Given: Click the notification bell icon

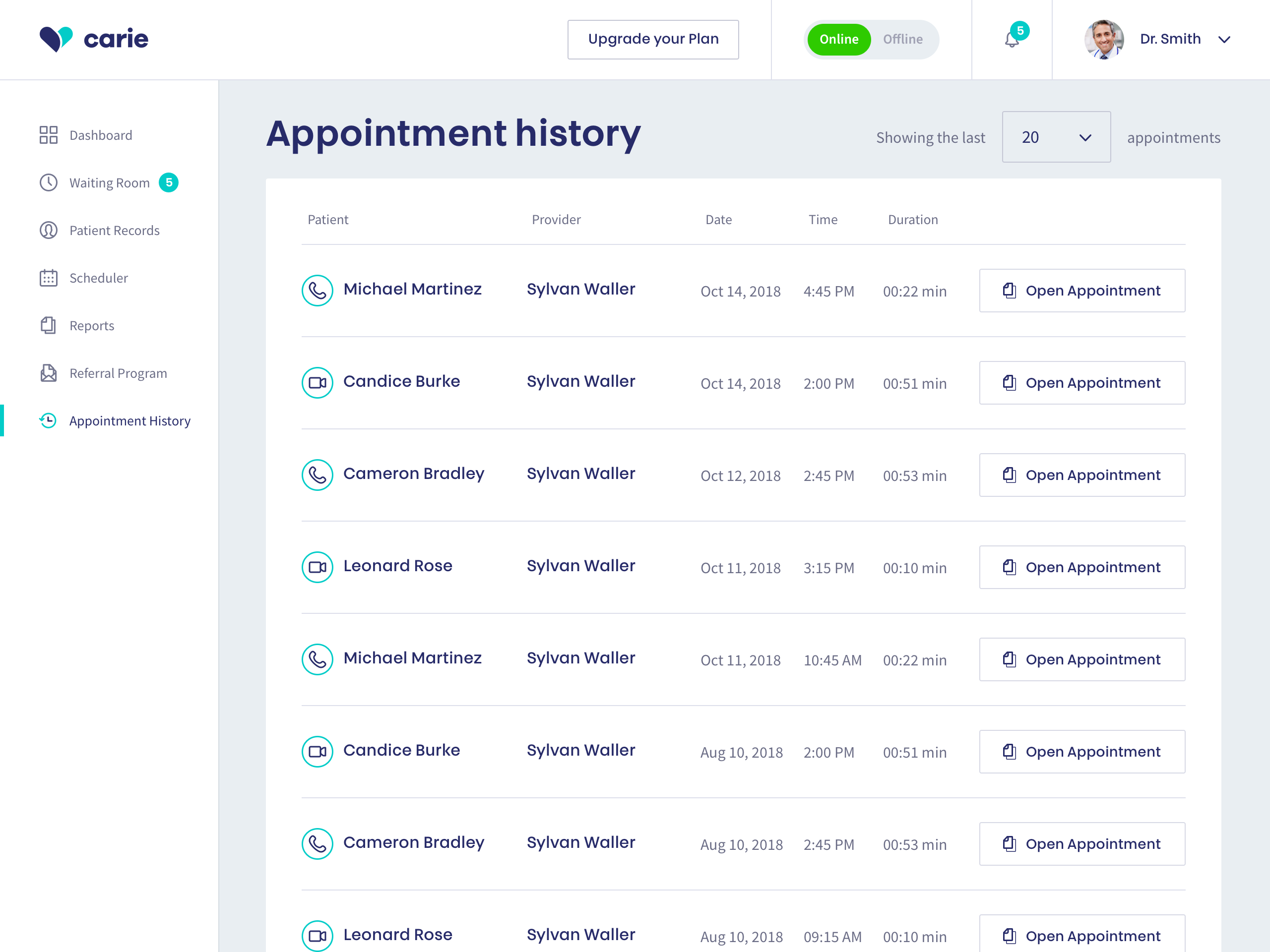Looking at the screenshot, I should point(1012,40).
